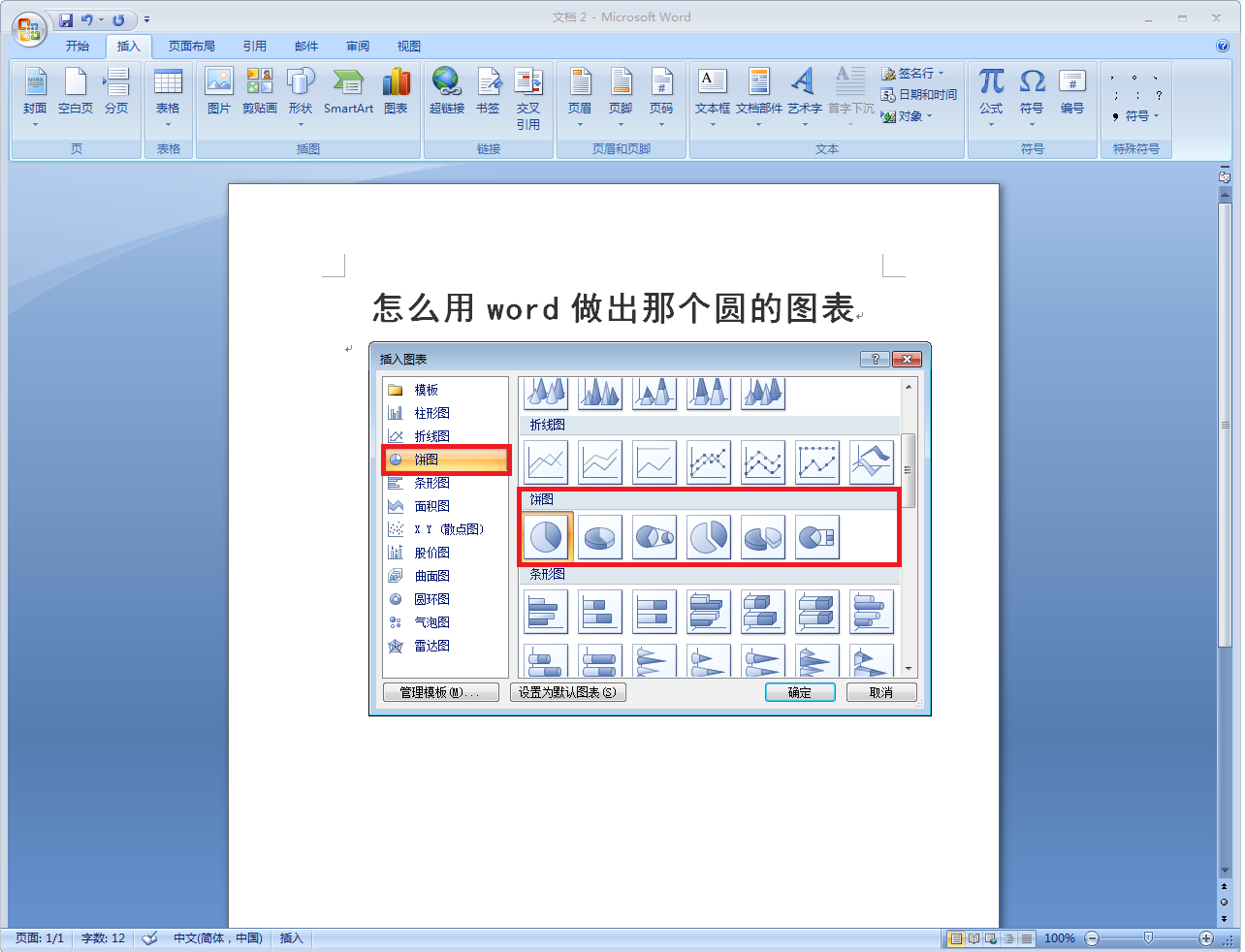
Task: Toggle 插入 overtype mode in status bar
Action: (x=292, y=938)
